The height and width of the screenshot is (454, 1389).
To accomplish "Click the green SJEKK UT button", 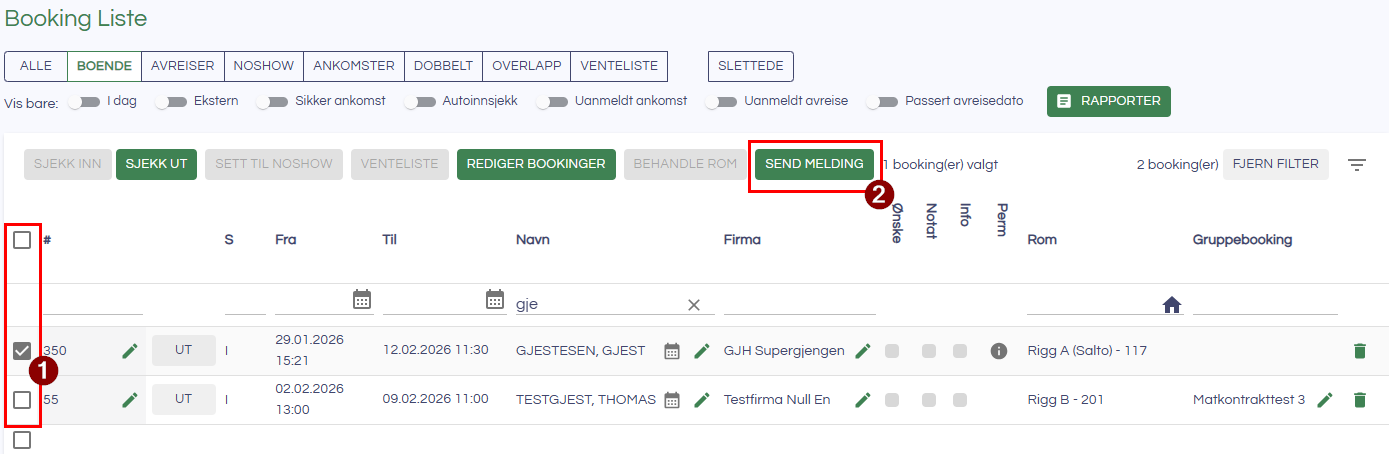I will 156,164.
